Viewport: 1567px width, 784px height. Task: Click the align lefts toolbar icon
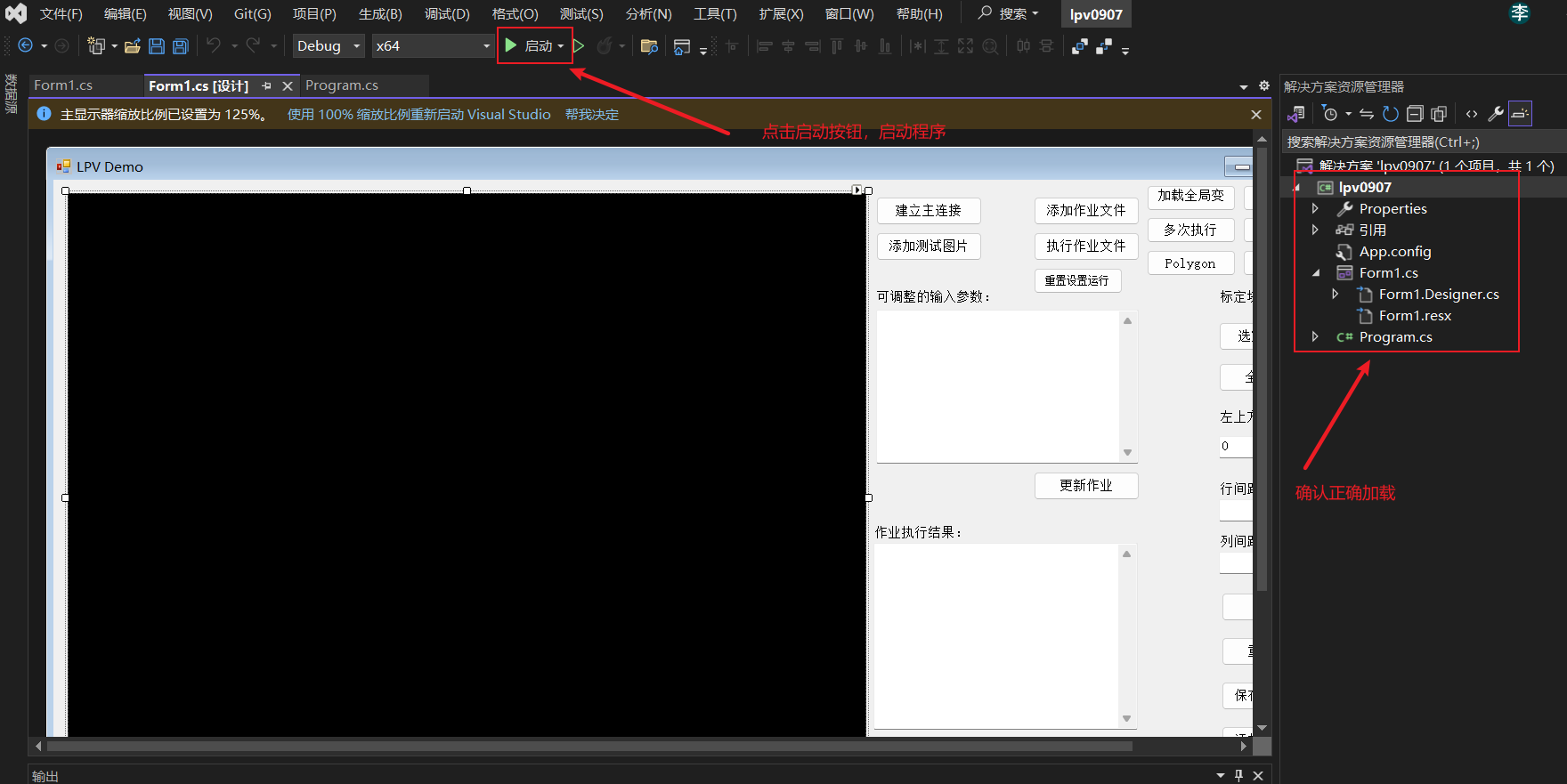point(764,46)
